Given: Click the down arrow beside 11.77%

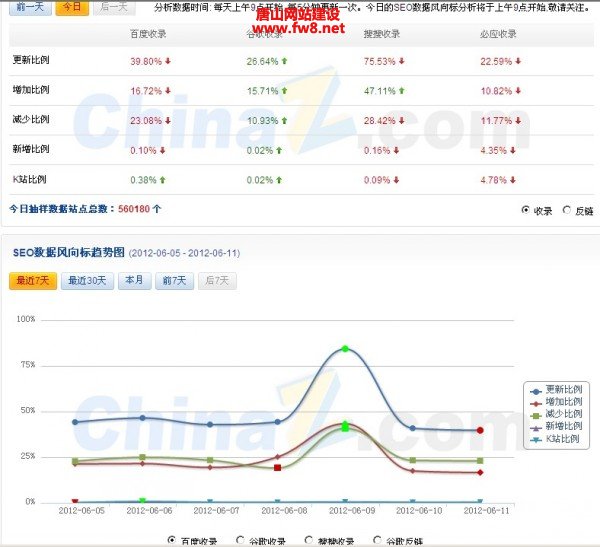Looking at the screenshot, I should 518,121.
